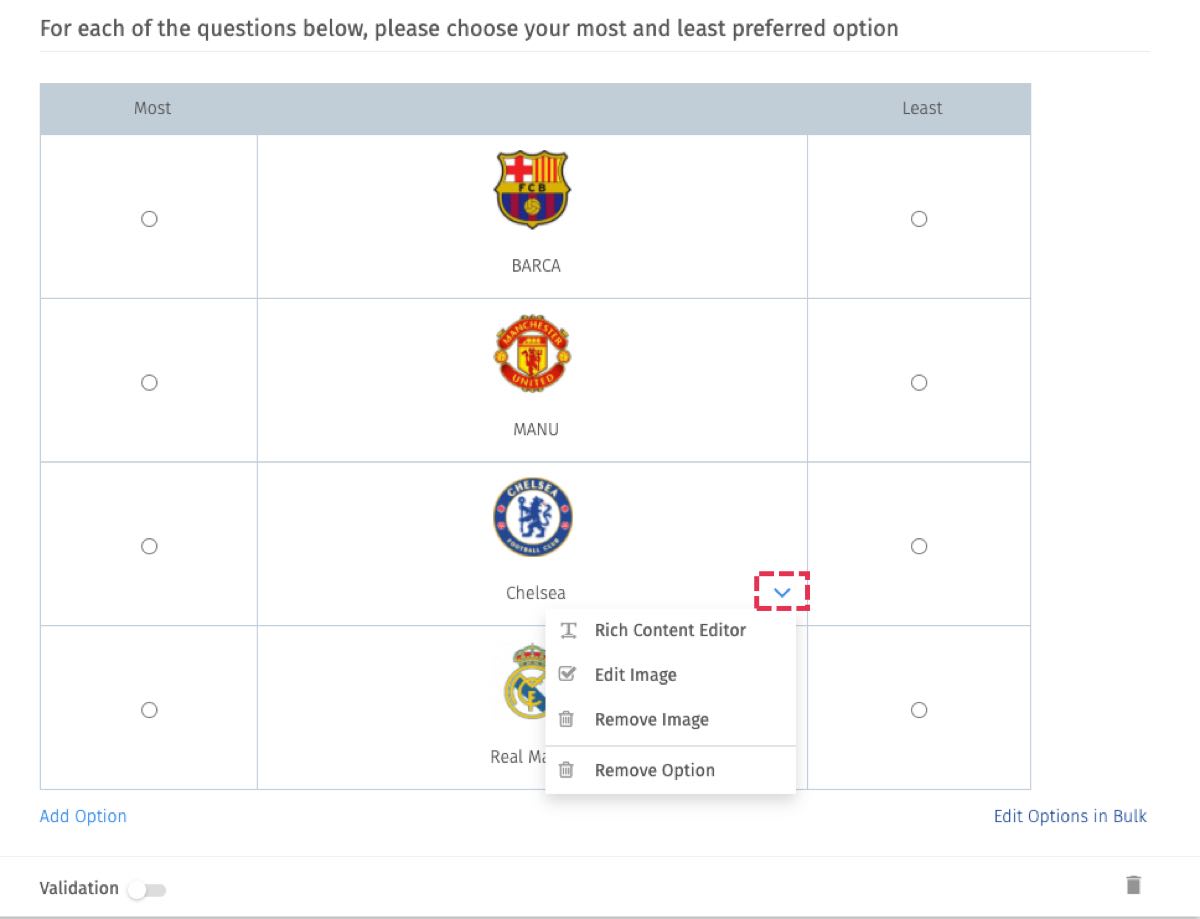Open the Chelsea option dropdown chevron
This screenshot has height=919, width=1200.
782,592
